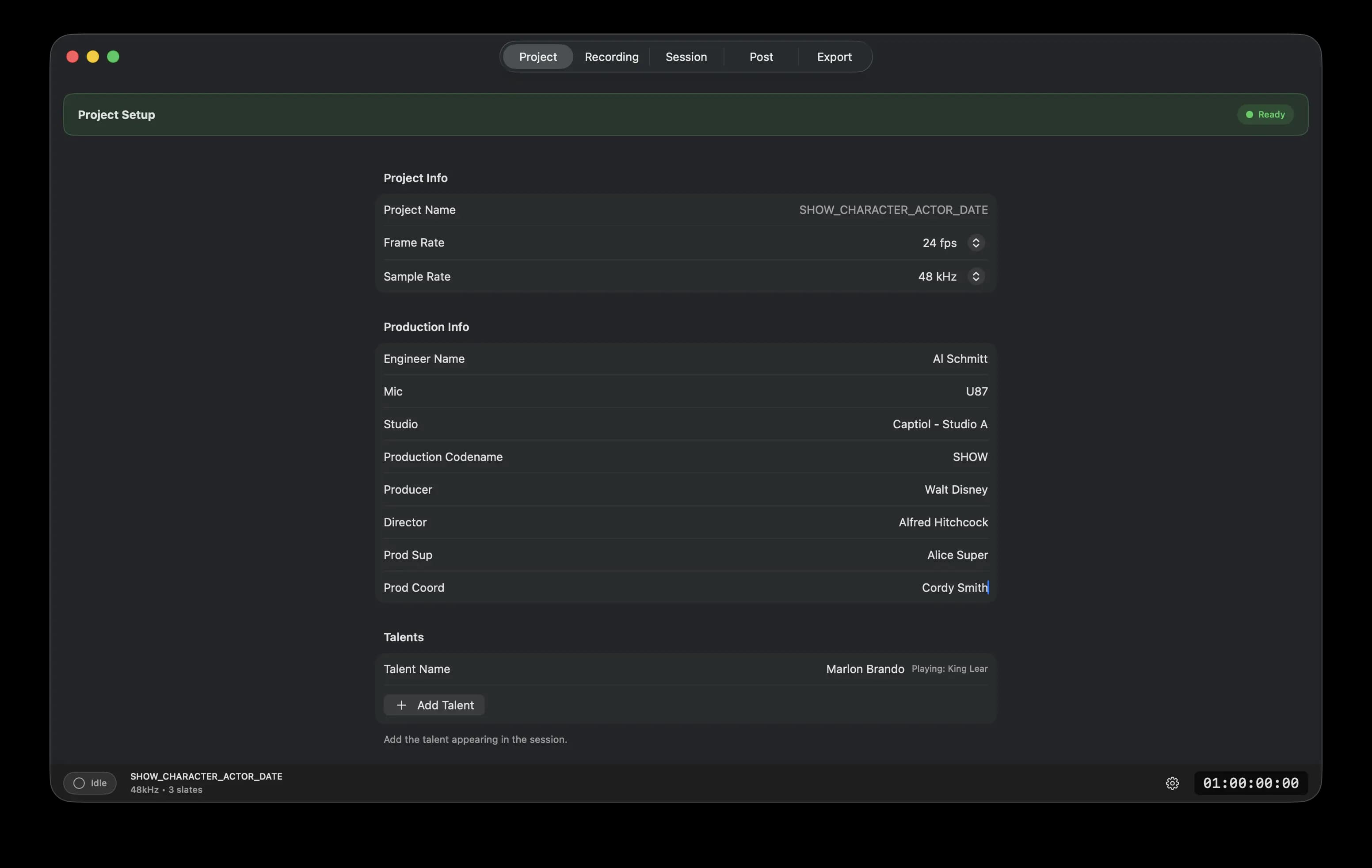Open the Post tab
1372x868 pixels.
click(761, 57)
